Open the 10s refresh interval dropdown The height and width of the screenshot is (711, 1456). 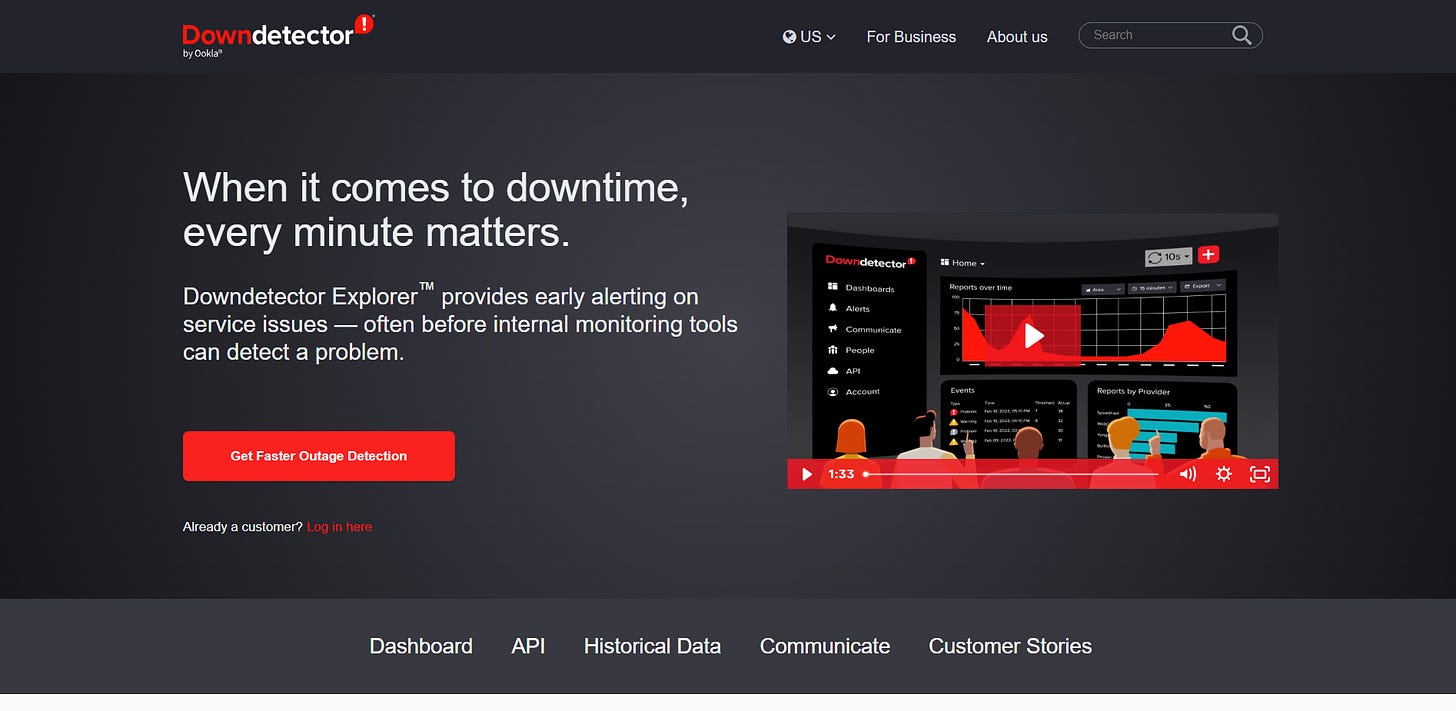(1168, 255)
